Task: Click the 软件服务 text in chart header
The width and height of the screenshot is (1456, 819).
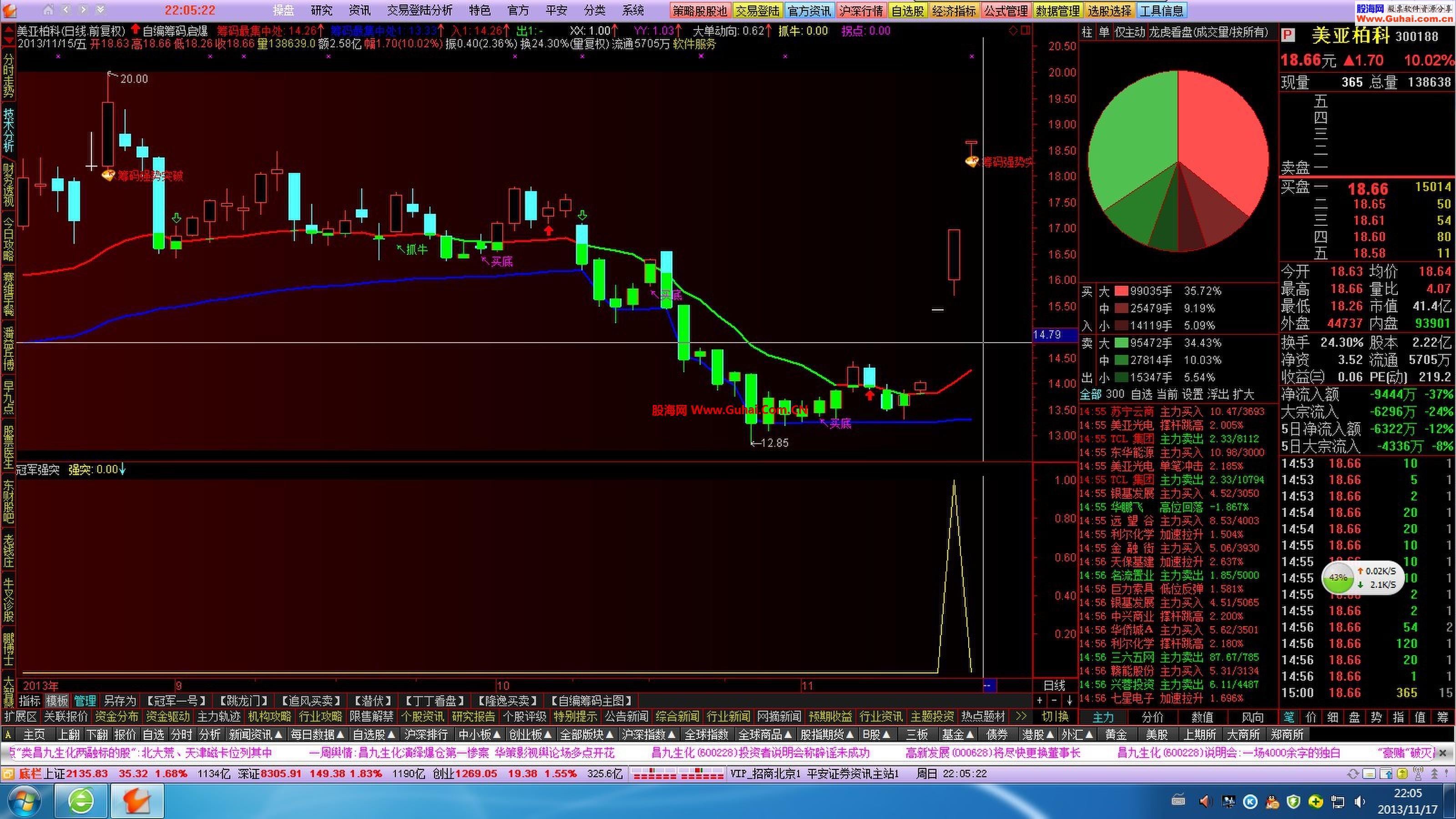Action: [x=695, y=44]
